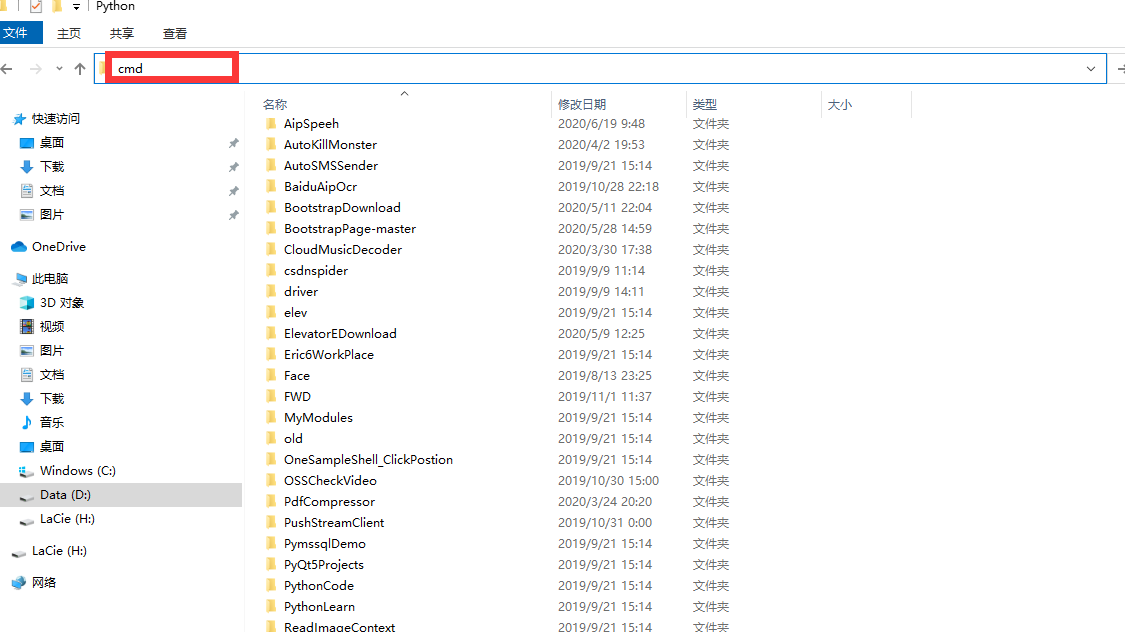Image resolution: width=1125 pixels, height=632 pixels.
Task: Click the driver folder icon
Action: (270, 291)
